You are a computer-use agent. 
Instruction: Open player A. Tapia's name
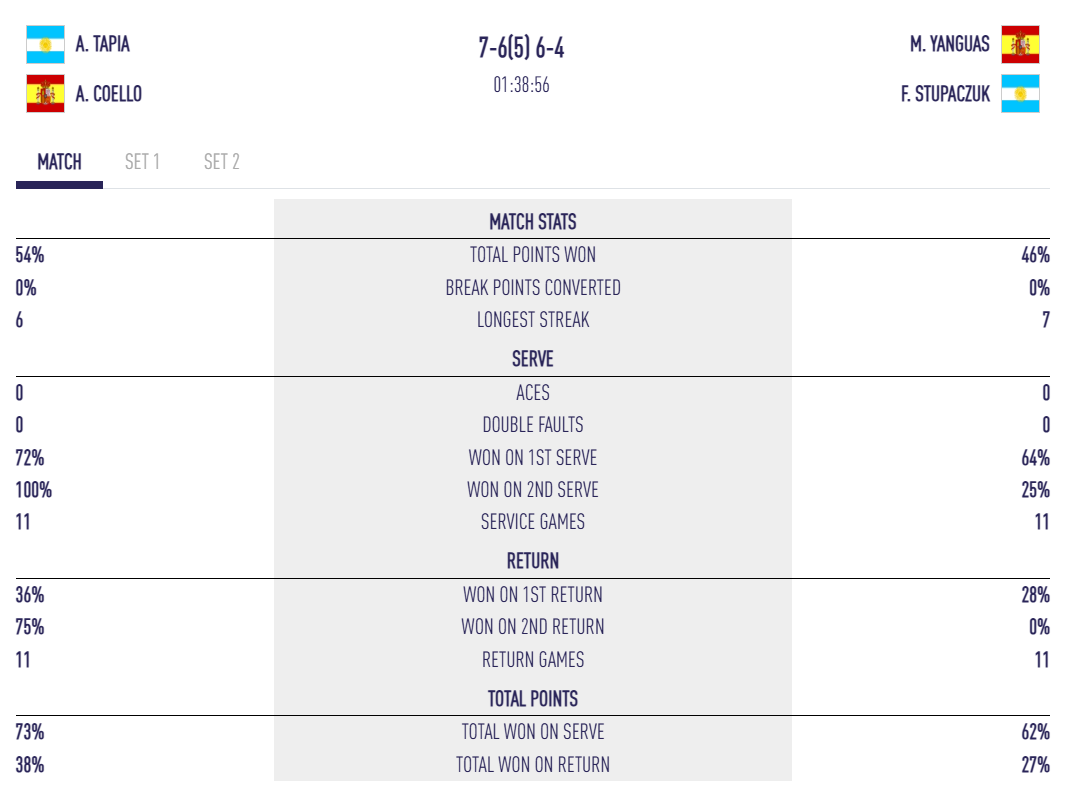pyautogui.click(x=103, y=45)
